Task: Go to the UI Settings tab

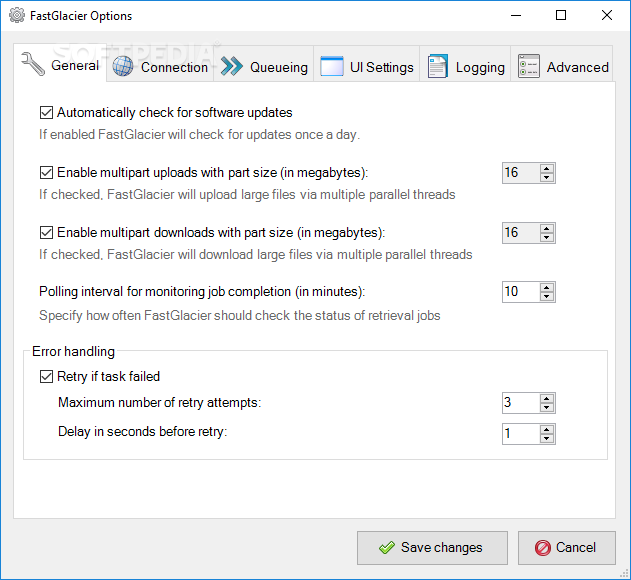Action: [x=367, y=64]
